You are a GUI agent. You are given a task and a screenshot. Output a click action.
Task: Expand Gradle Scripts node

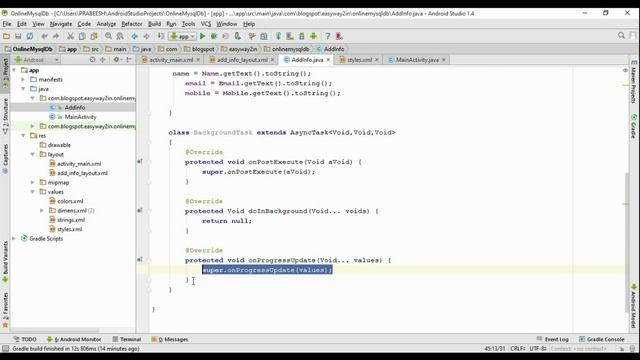pos(14,238)
